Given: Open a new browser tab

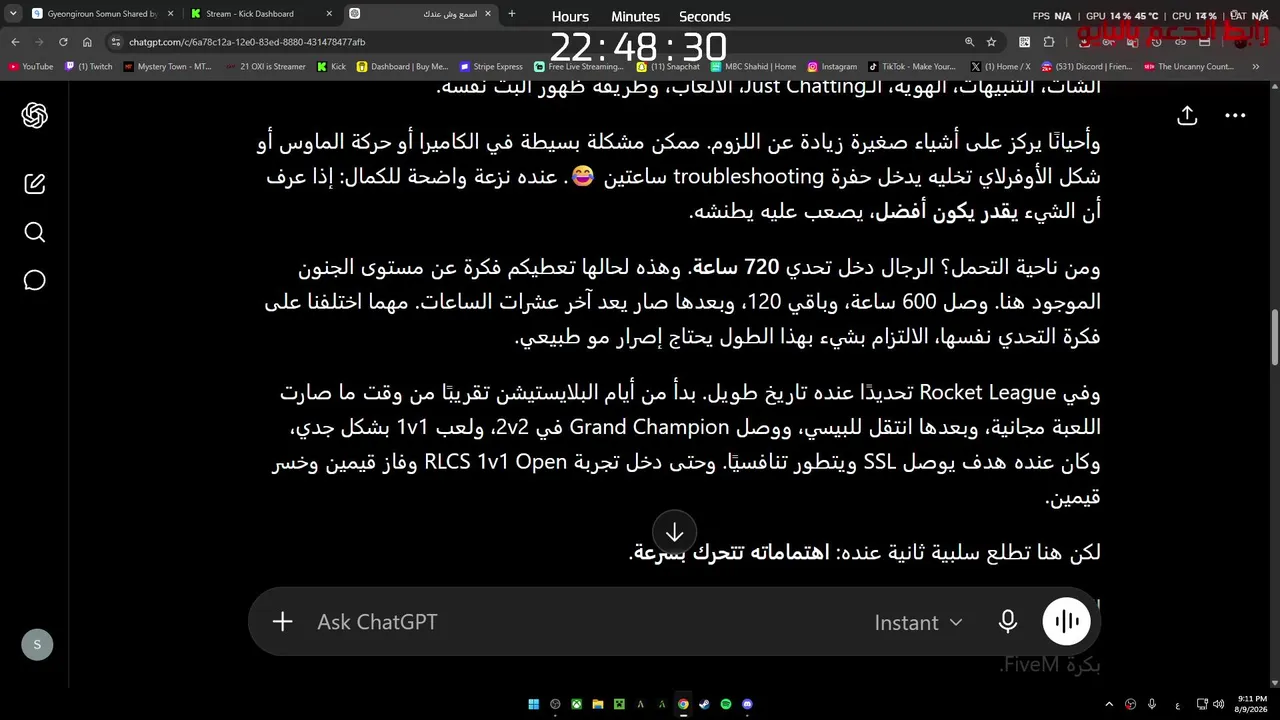Looking at the screenshot, I should pyautogui.click(x=512, y=14).
